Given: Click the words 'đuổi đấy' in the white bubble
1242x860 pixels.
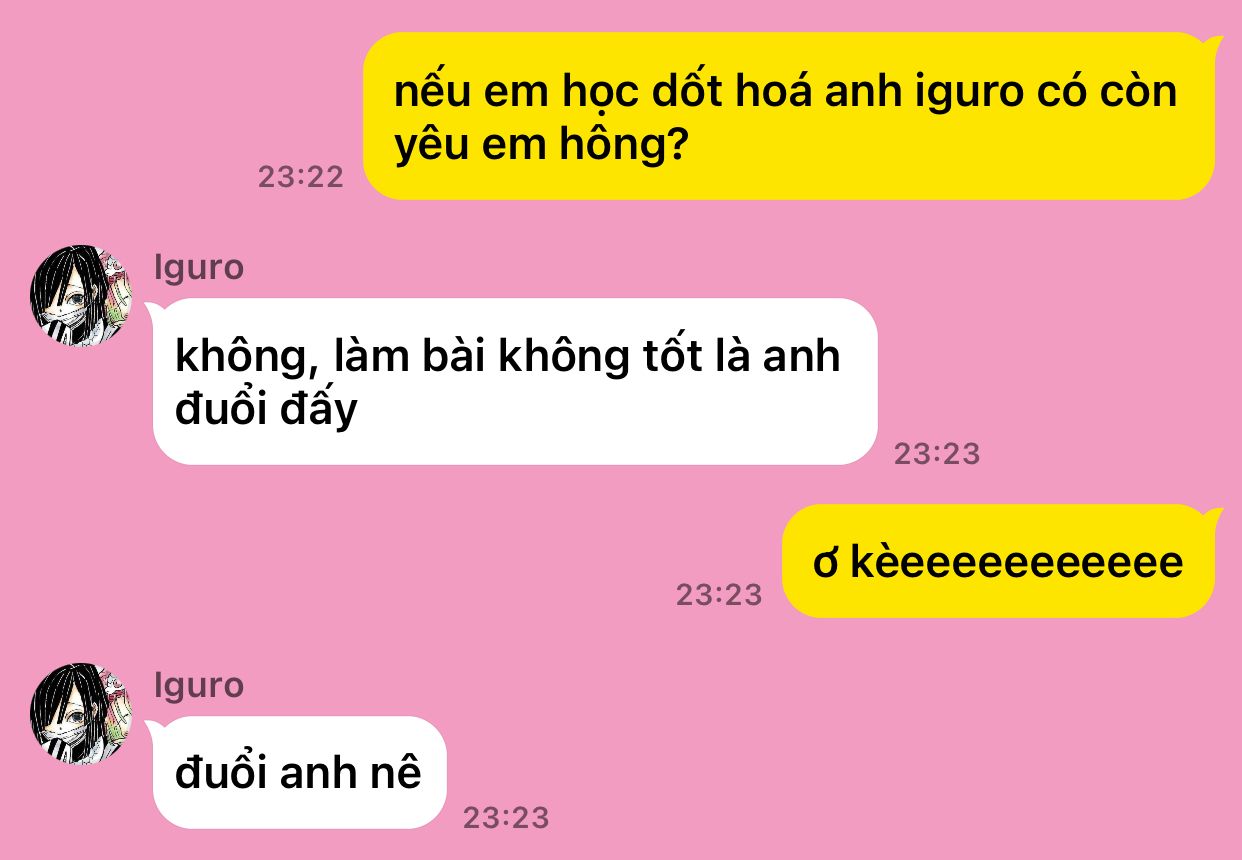Looking at the screenshot, I should 266,410.
